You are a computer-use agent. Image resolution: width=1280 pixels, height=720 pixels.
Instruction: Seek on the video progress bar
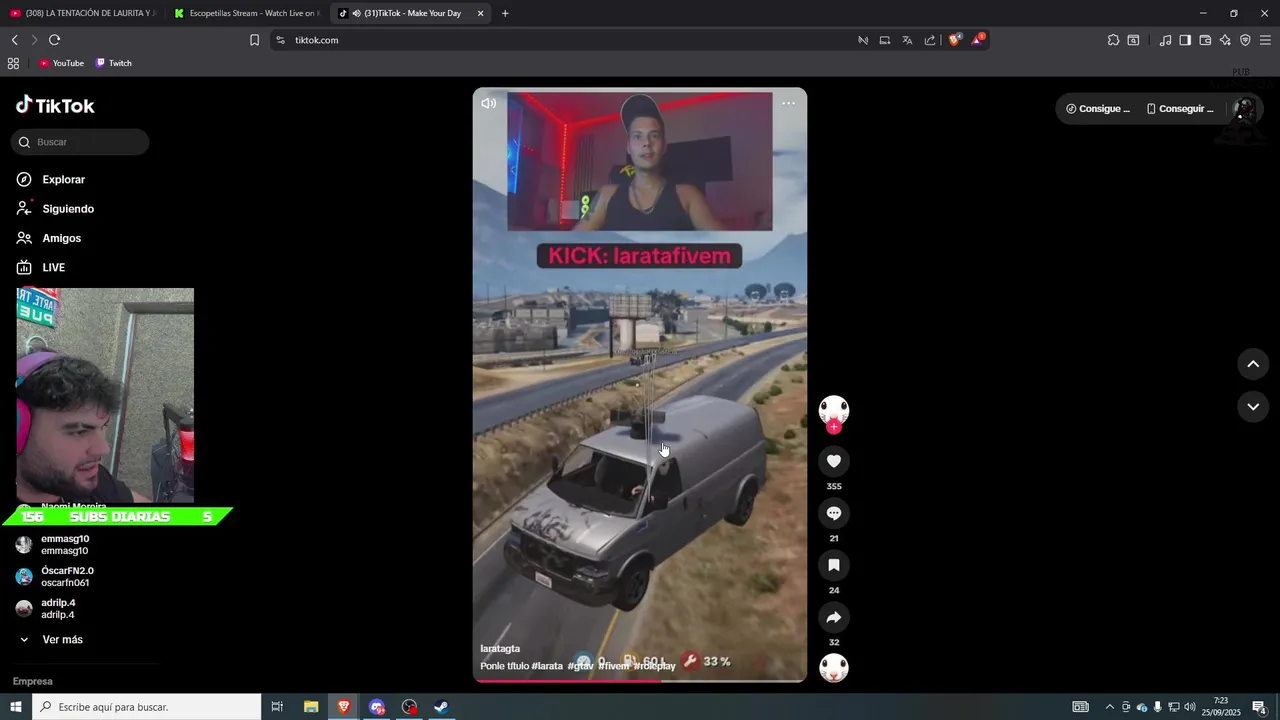(x=640, y=681)
